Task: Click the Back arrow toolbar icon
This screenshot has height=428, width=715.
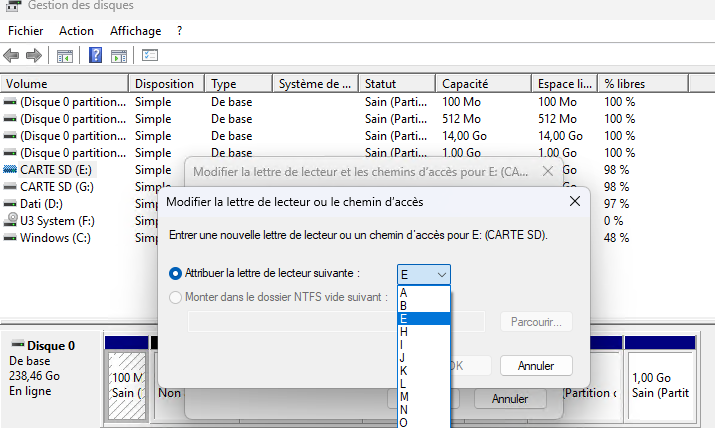Action: pyautogui.click(x=11, y=56)
